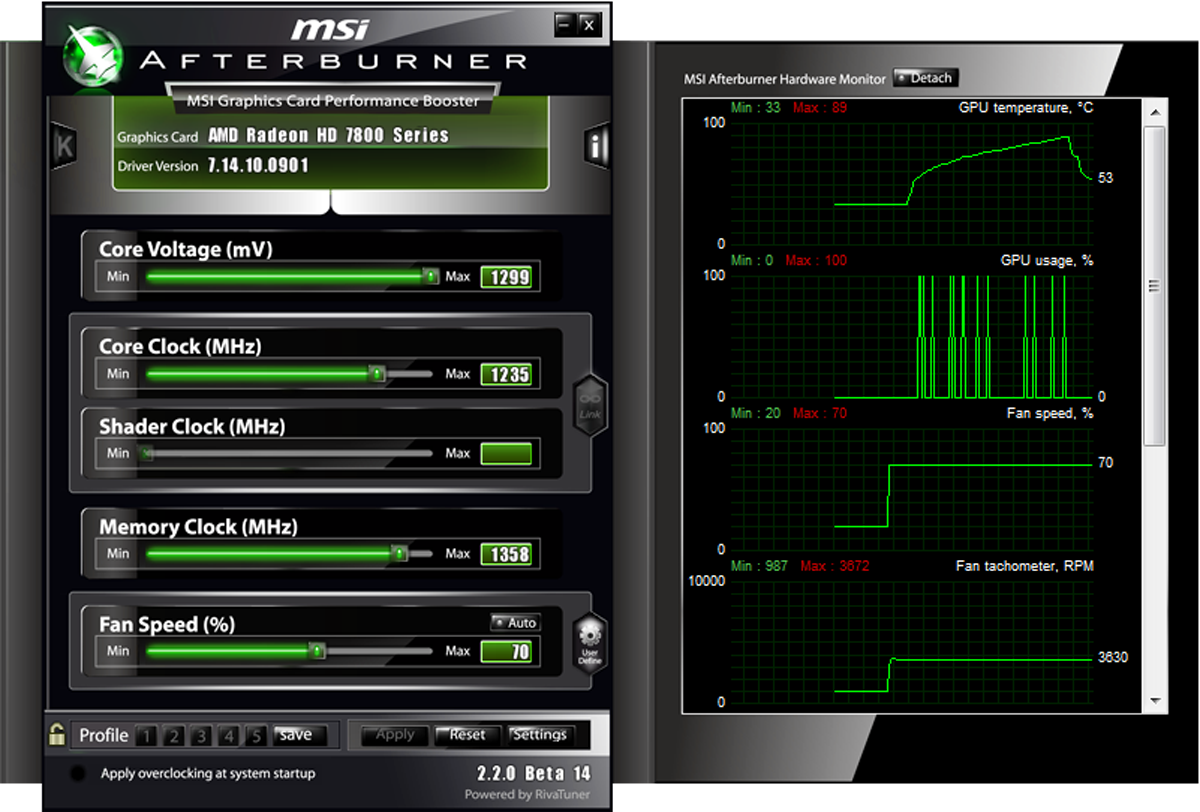Open the Settings dialog
This screenshot has width=1200, height=812.
(541, 733)
